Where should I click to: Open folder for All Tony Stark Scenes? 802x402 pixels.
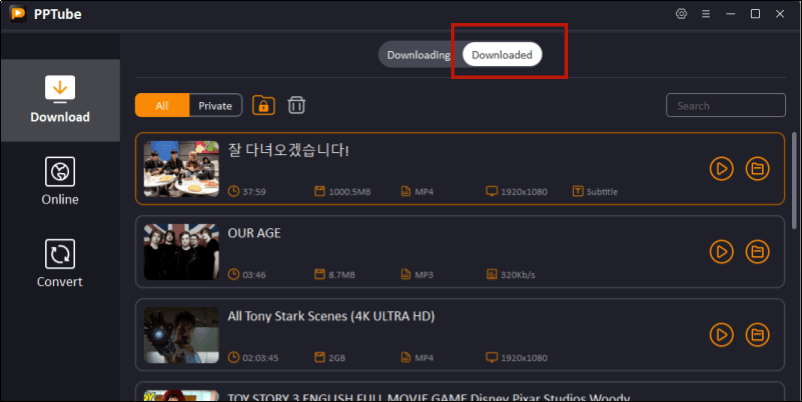tap(757, 333)
